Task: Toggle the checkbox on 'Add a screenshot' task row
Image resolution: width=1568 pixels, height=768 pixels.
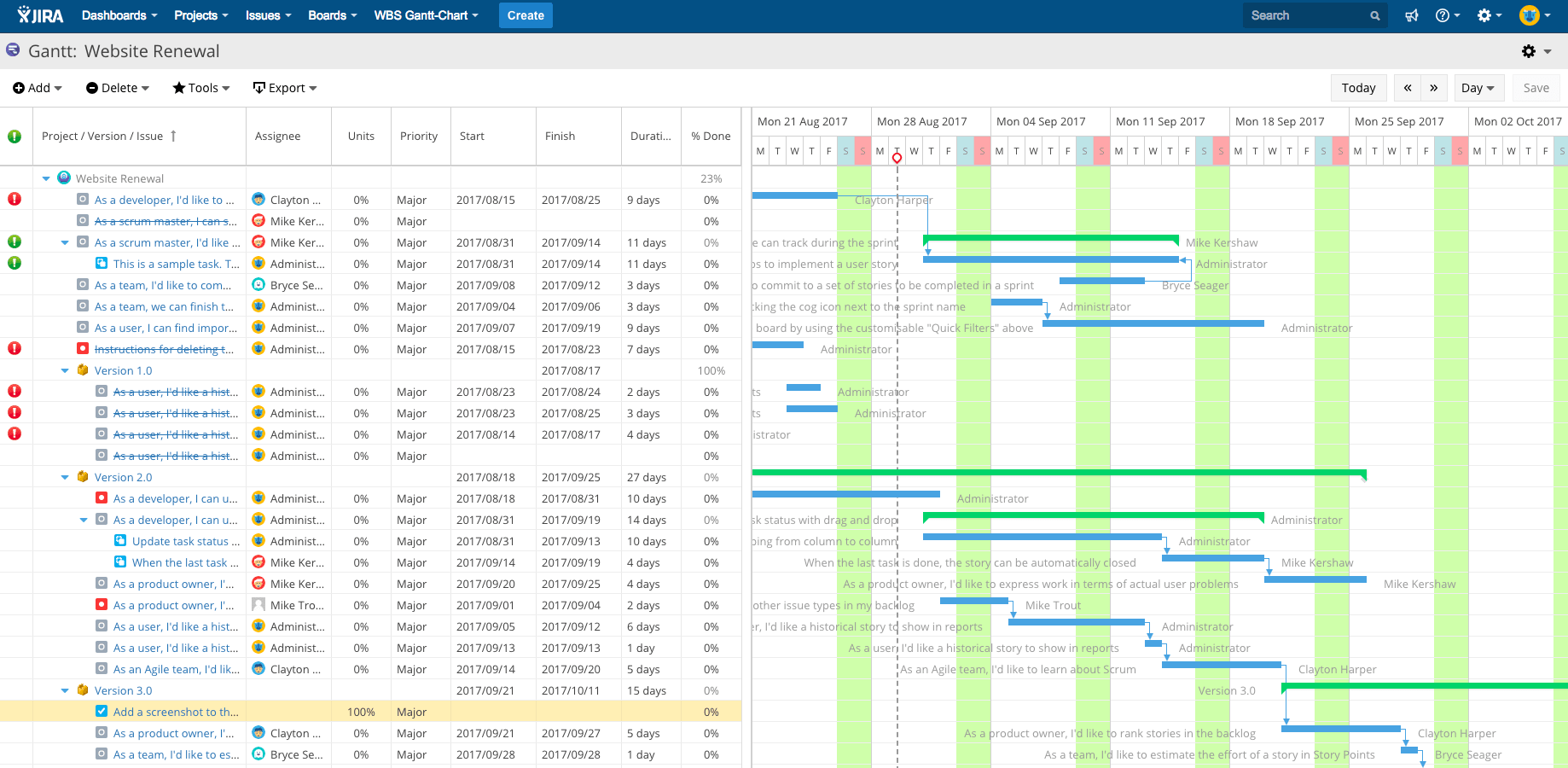Action: [102, 711]
